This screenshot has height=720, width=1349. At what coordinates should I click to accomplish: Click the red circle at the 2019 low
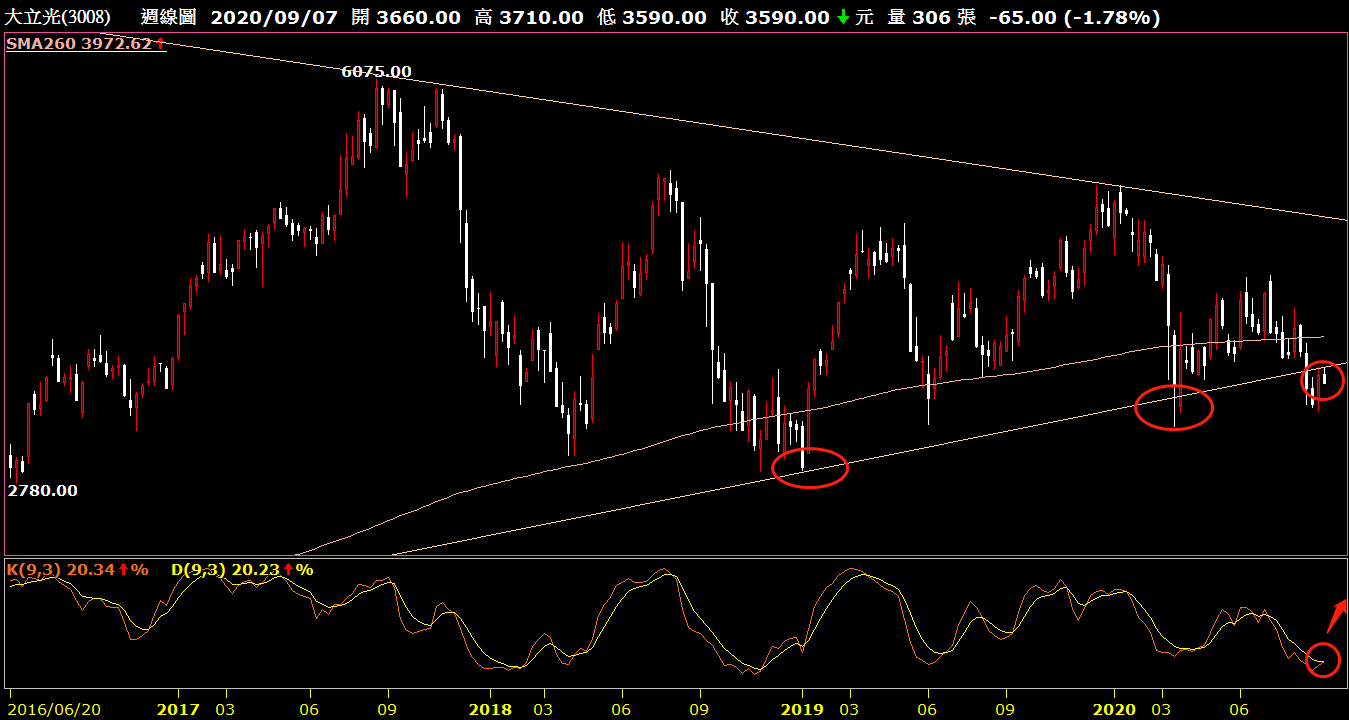(x=810, y=468)
